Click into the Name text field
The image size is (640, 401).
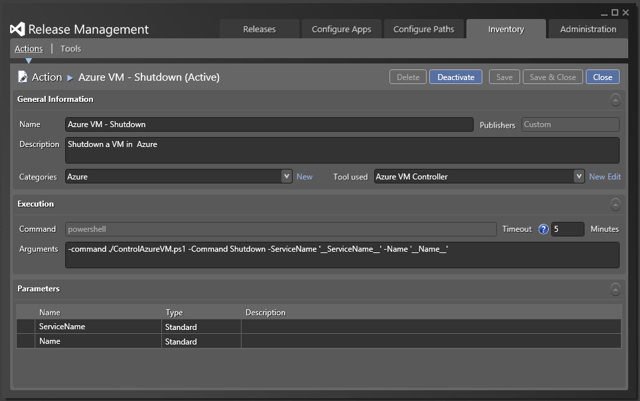click(269, 125)
